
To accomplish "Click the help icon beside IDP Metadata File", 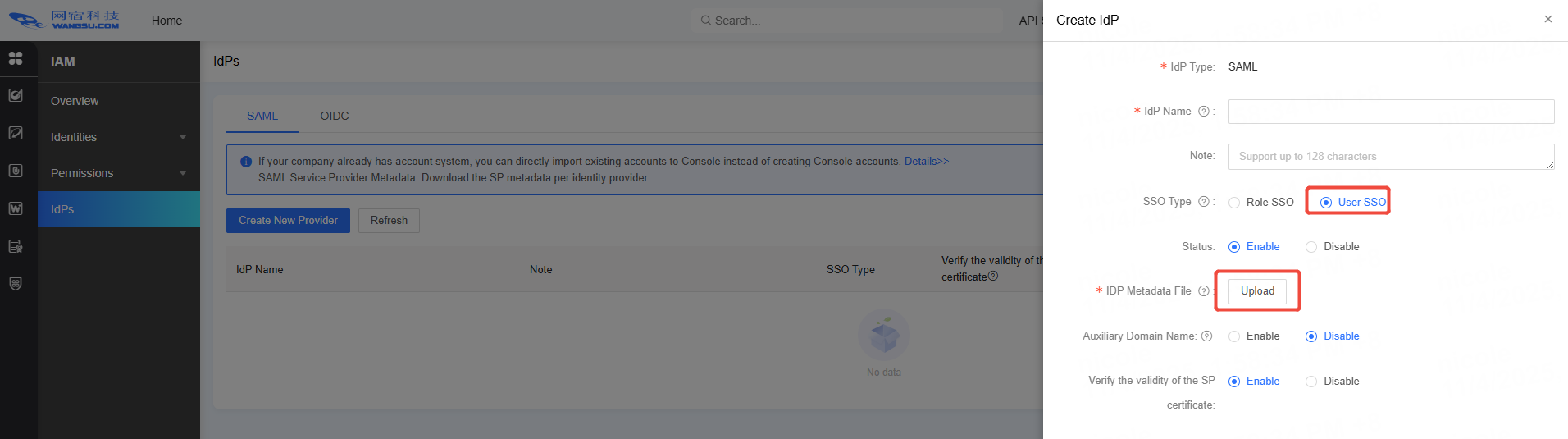I will (1203, 291).
